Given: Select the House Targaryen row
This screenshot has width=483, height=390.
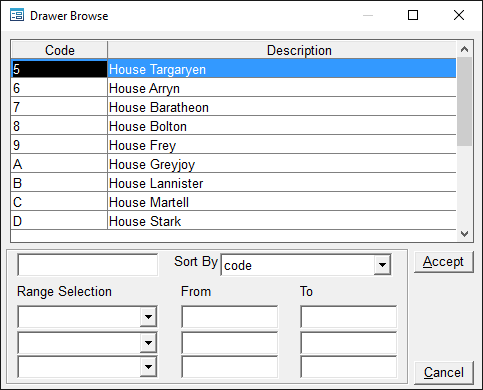Looking at the screenshot, I should (234, 69).
